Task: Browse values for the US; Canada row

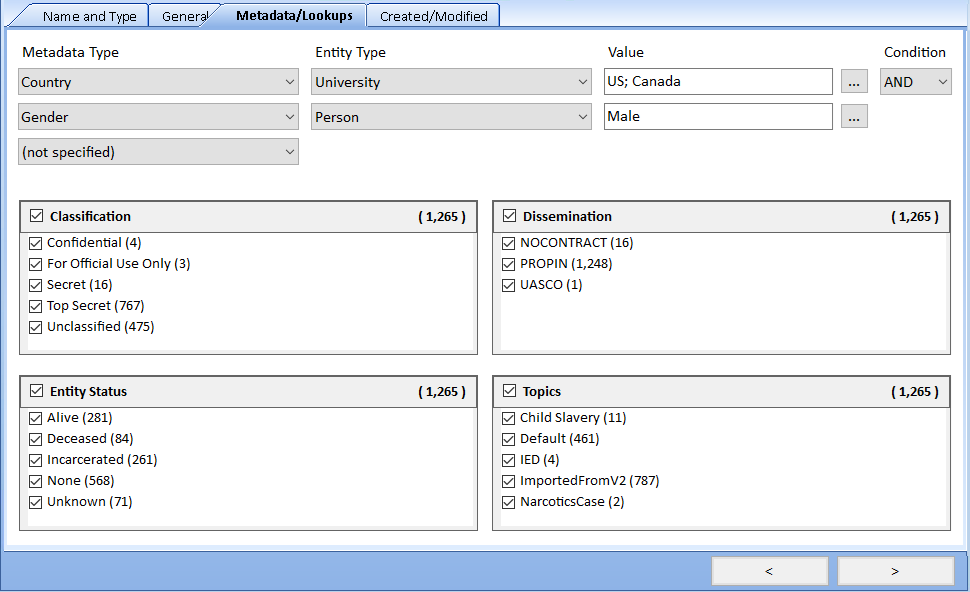Action: [854, 82]
